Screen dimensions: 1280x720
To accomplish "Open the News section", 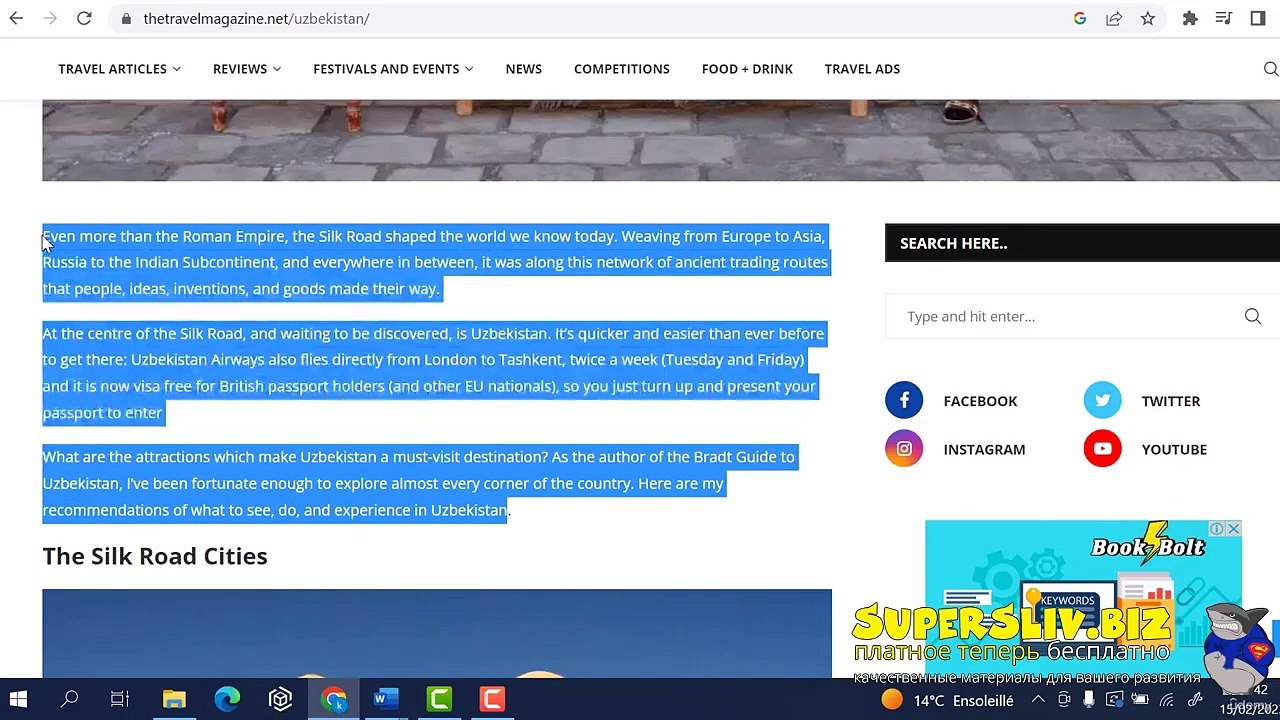I will tap(524, 69).
